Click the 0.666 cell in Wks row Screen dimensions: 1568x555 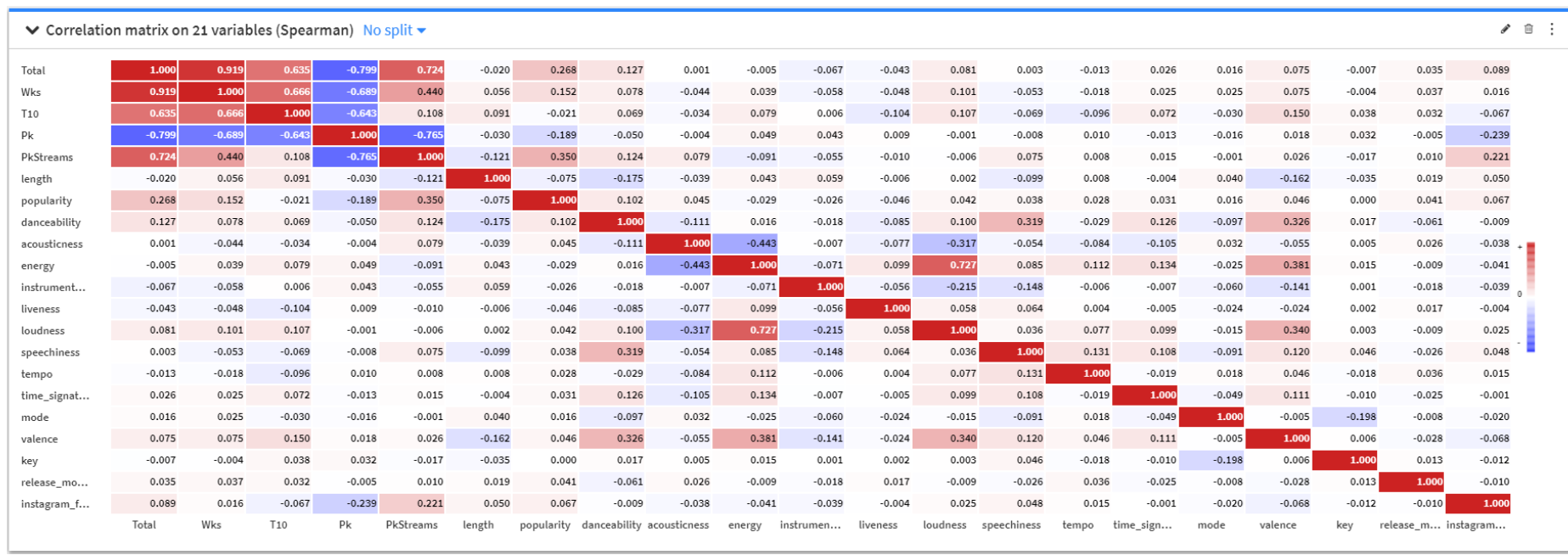[278, 92]
